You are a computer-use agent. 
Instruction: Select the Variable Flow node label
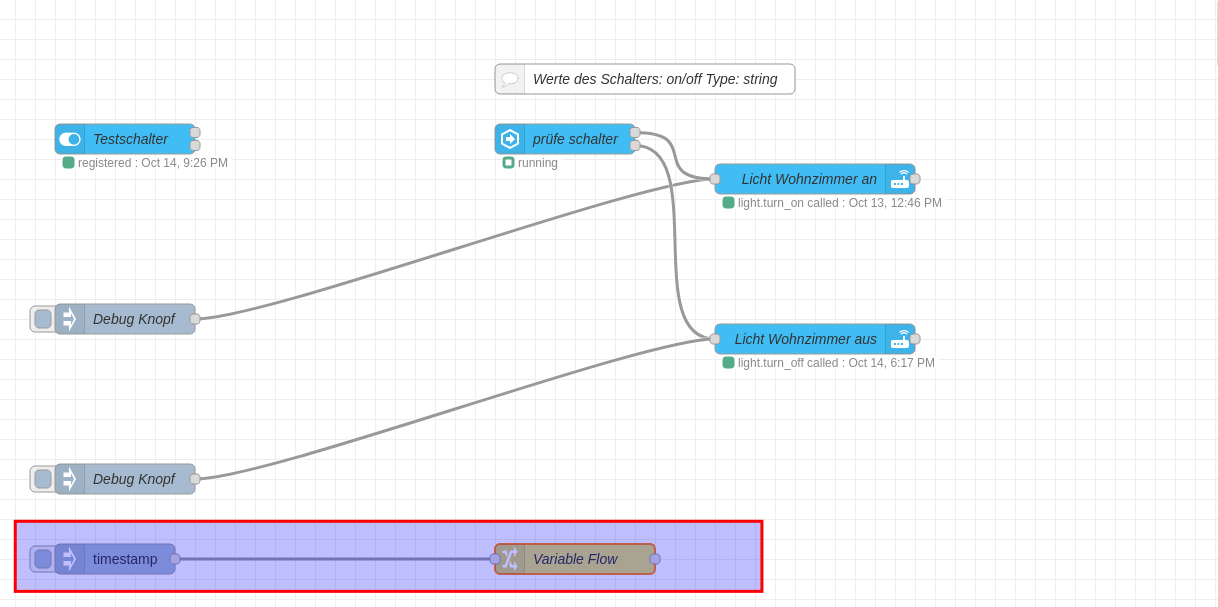tap(575, 559)
